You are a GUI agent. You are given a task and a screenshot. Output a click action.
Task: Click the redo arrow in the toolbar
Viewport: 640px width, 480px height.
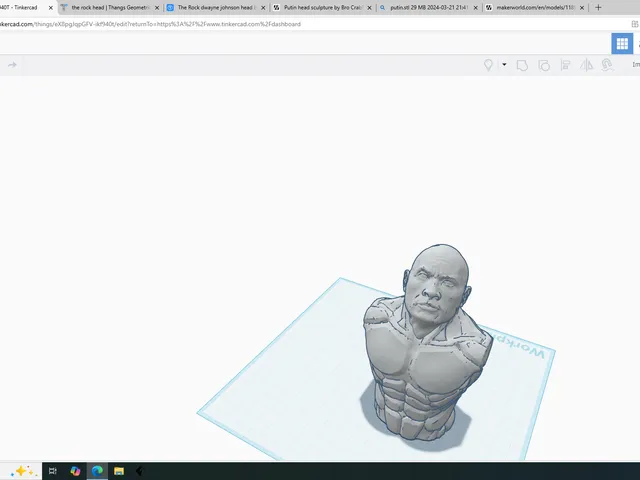click(x=12, y=65)
